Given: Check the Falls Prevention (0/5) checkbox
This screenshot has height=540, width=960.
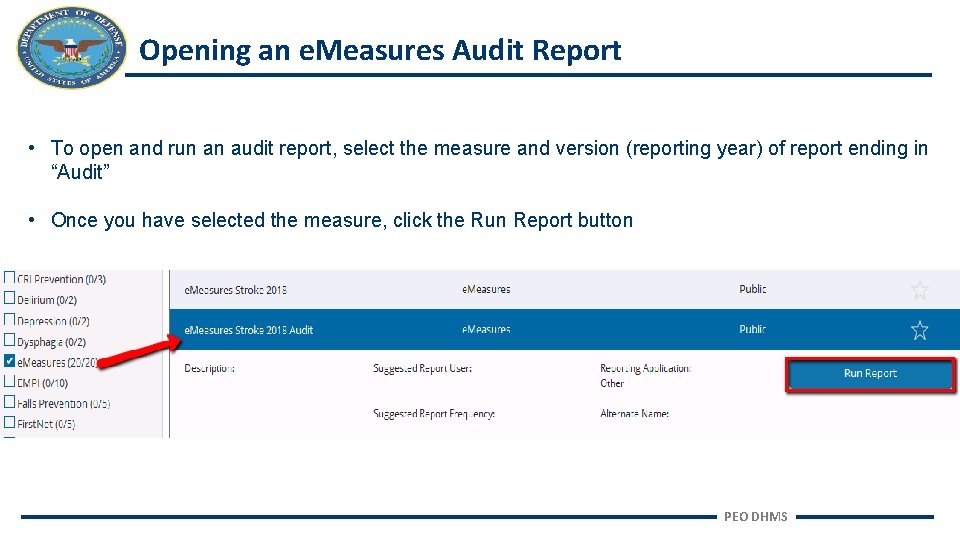Looking at the screenshot, I should point(9,402).
